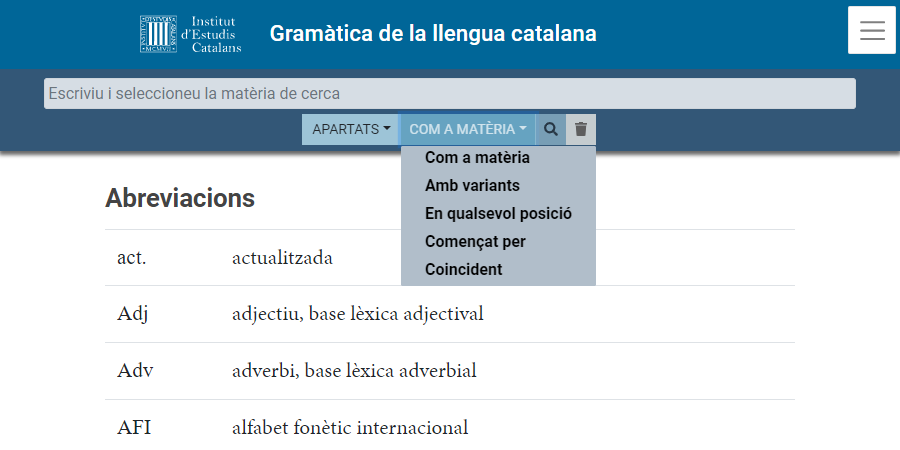Clear the search with the trash icon
This screenshot has width=900, height=450.
pos(581,129)
